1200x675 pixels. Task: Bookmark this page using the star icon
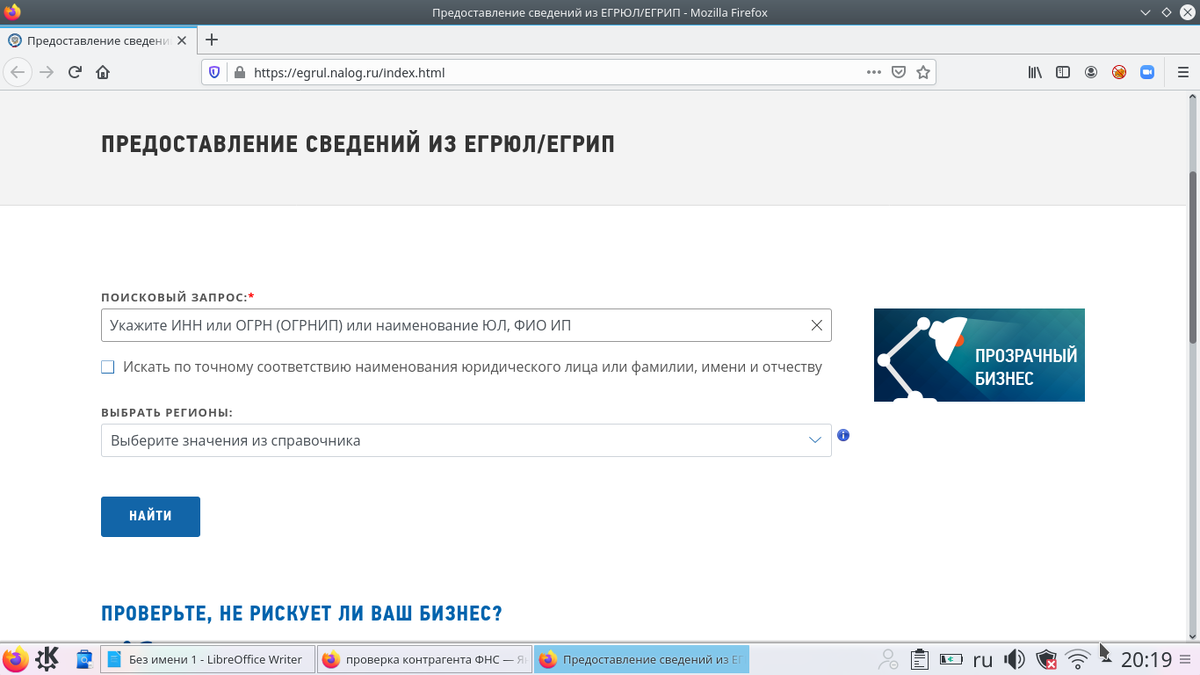(x=922, y=72)
